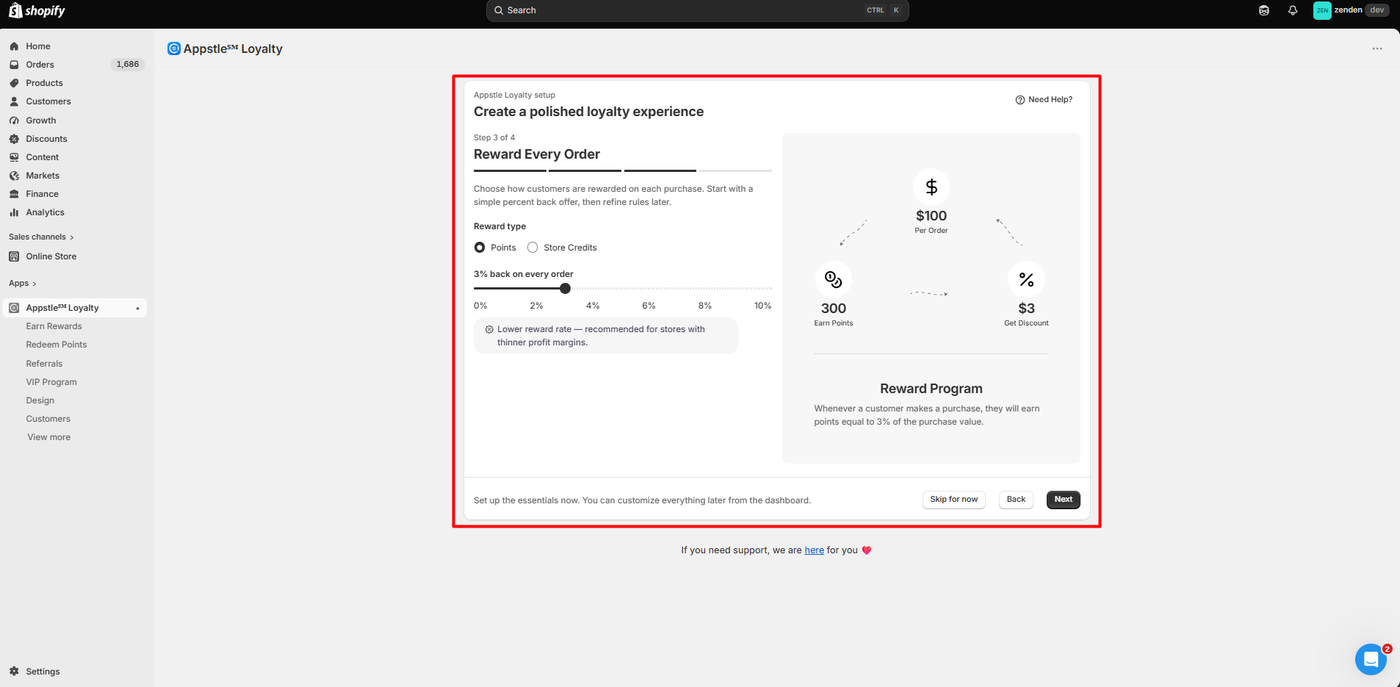Click the '10%' slider label
1400x687 pixels.
(x=762, y=306)
